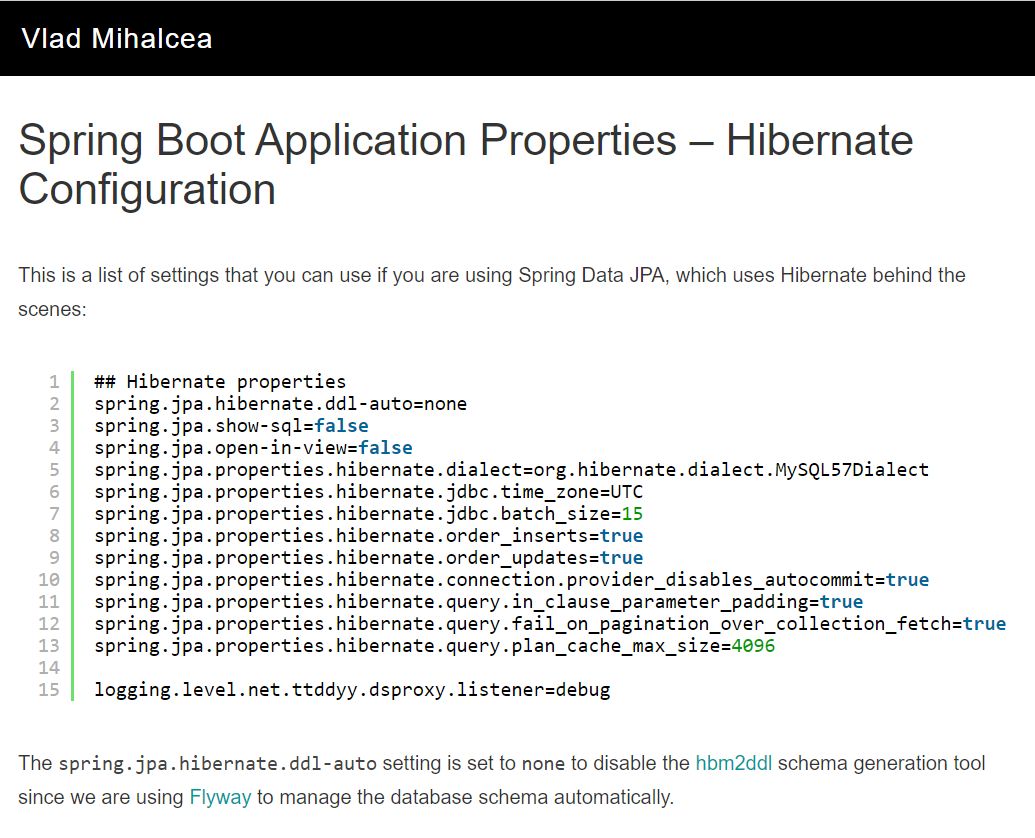This screenshot has width=1035, height=838.
Task: Click the jdbc.batch_size=15 line
Action: pyautogui.click(x=368, y=513)
